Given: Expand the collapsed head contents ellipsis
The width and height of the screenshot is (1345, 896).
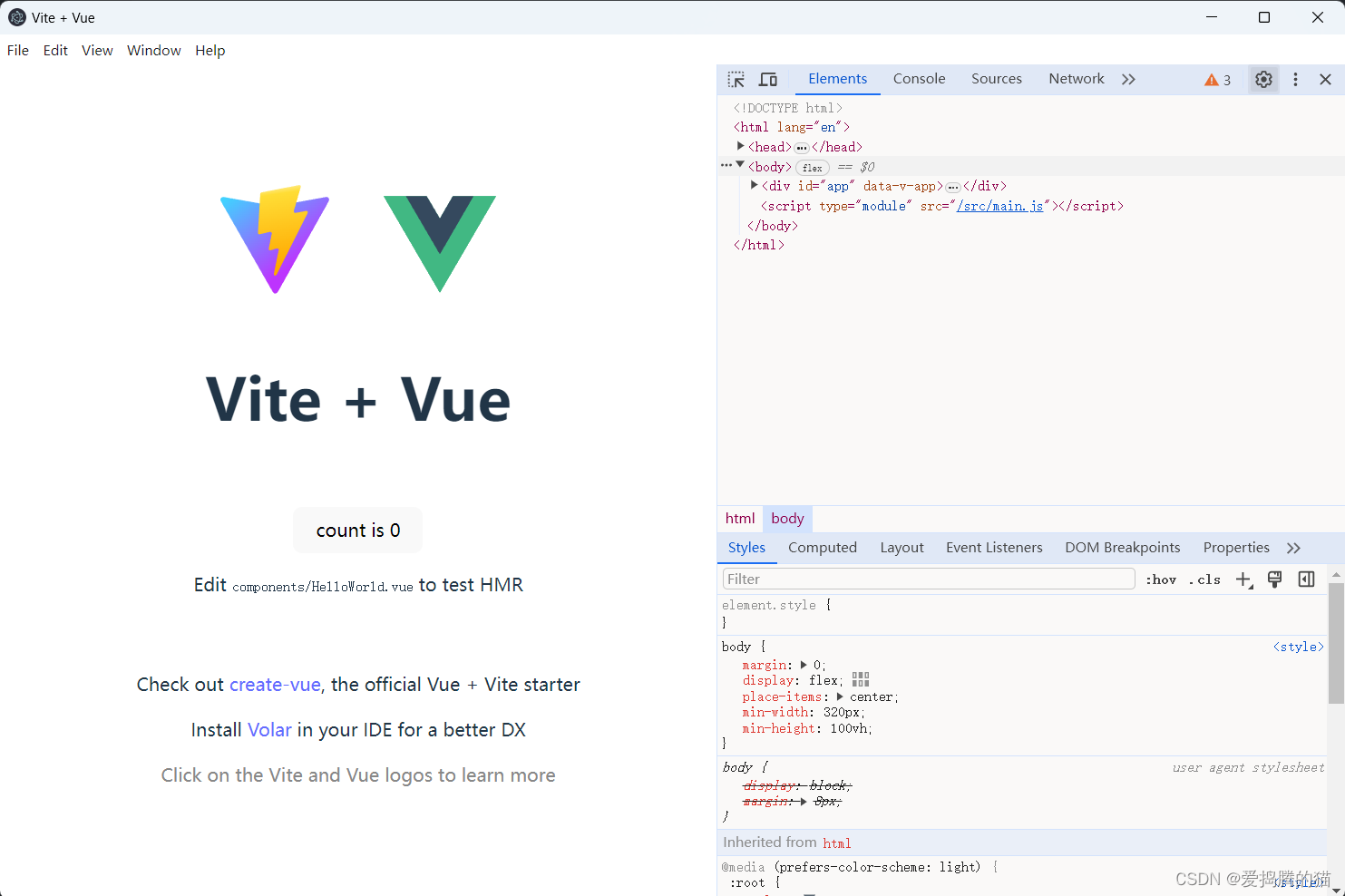Looking at the screenshot, I should [x=802, y=148].
